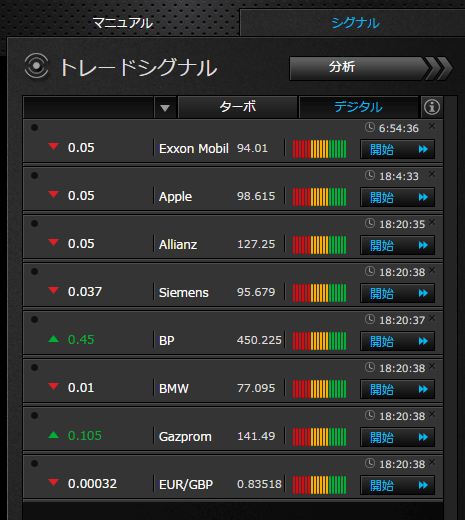The height and width of the screenshot is (520, 465).
Task: Toggle the status dot on Exxon Mobil row
Action: click(x=34, y=128)
